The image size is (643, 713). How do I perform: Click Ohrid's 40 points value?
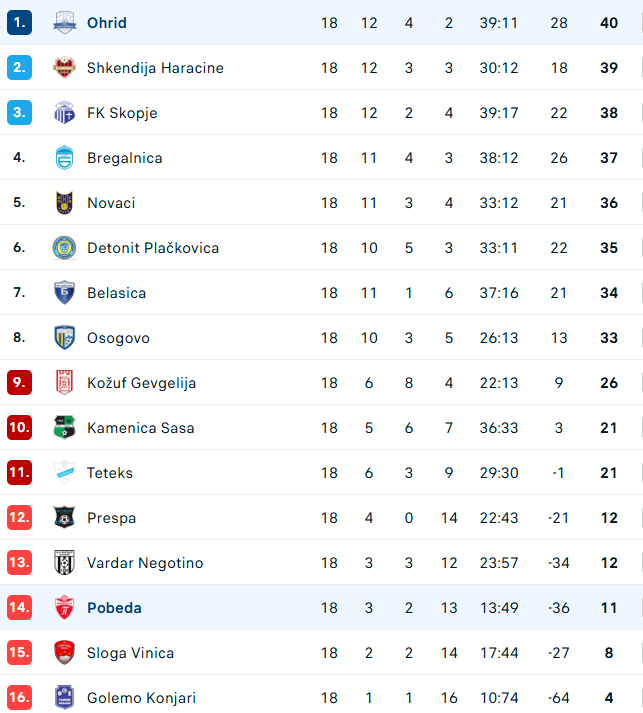608,23
